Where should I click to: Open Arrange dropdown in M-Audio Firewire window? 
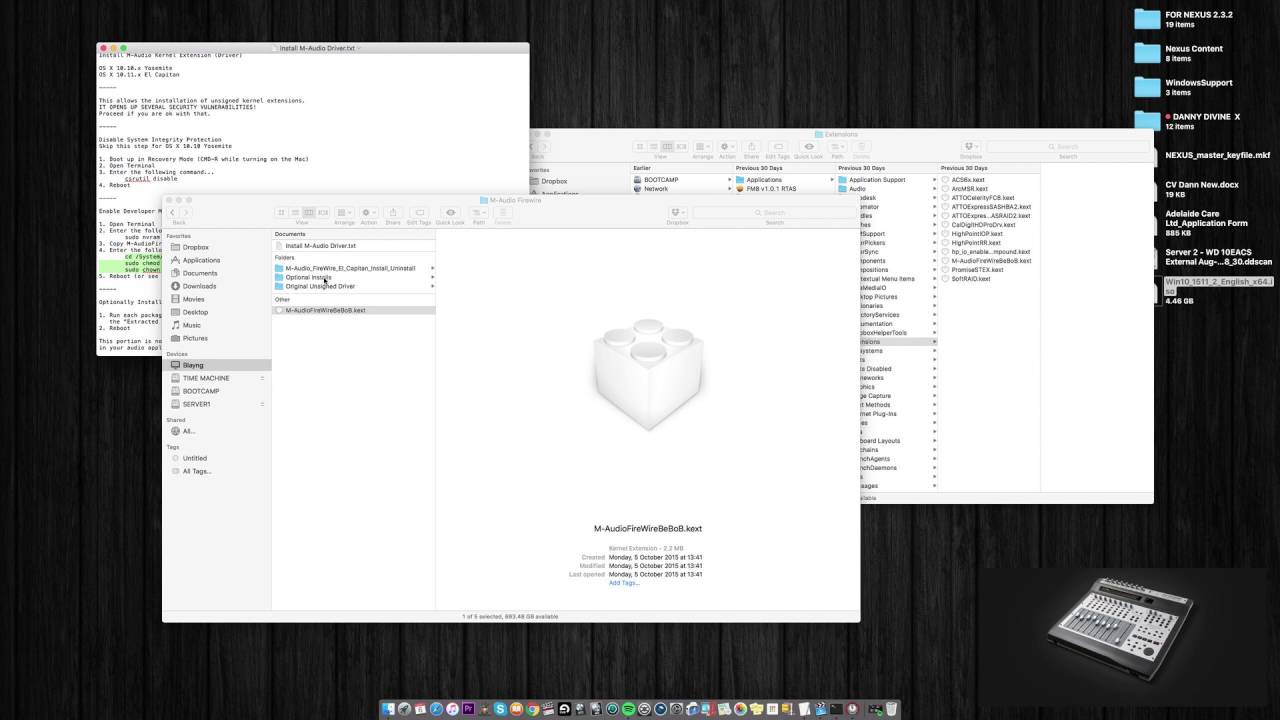[x=344, y=212]
